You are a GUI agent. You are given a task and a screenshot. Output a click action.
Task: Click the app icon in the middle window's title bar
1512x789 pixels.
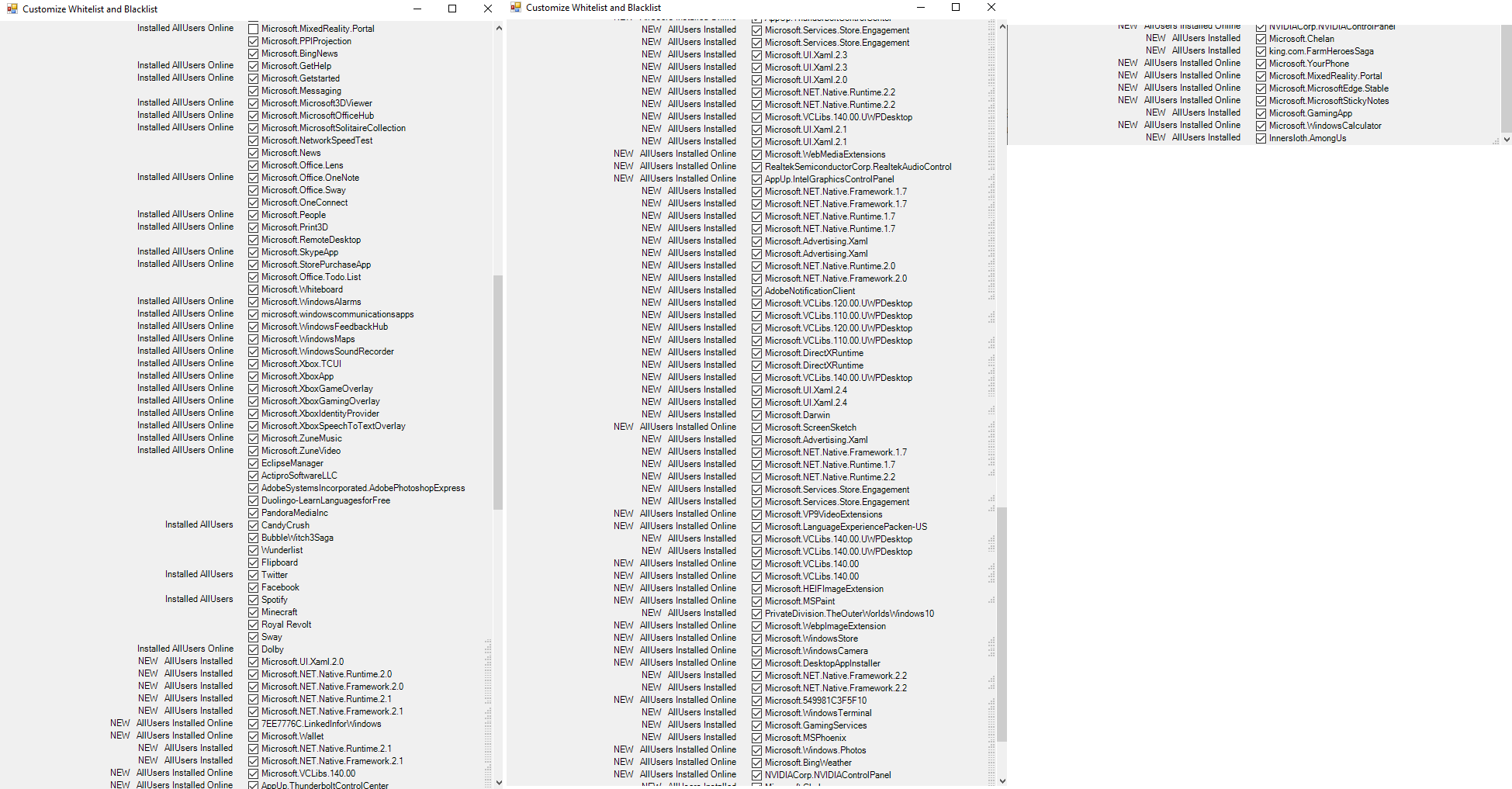(516, 7)
